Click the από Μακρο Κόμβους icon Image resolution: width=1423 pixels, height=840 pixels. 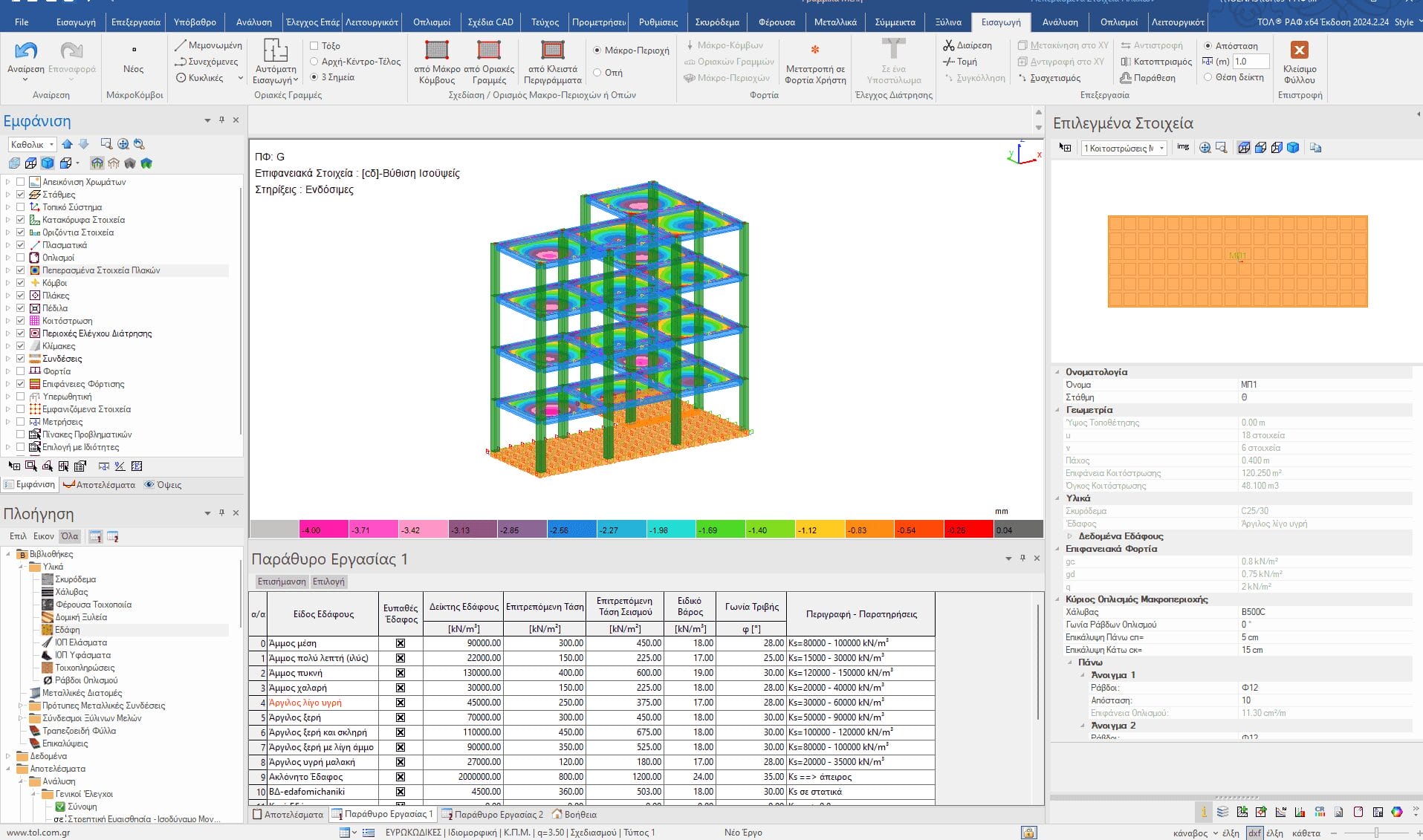tap(436, 51)
